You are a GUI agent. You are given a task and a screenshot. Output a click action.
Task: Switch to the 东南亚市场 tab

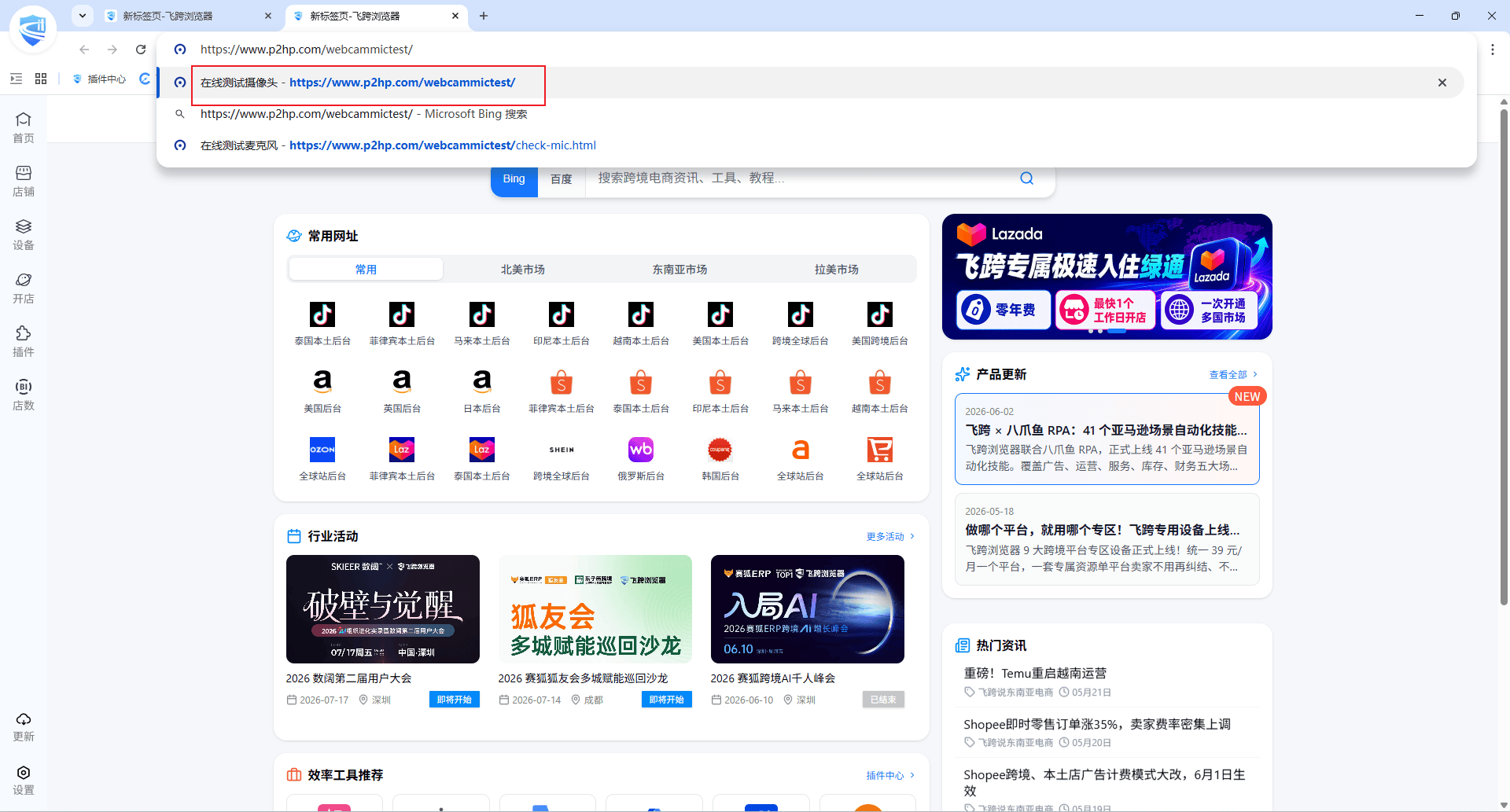[679, 270]
